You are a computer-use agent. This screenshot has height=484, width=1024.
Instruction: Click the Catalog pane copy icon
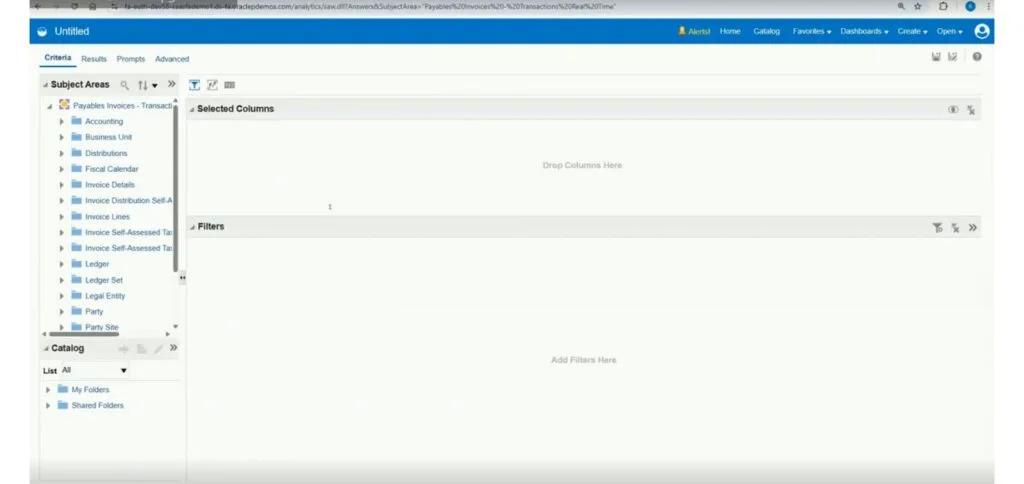point(141,349)
